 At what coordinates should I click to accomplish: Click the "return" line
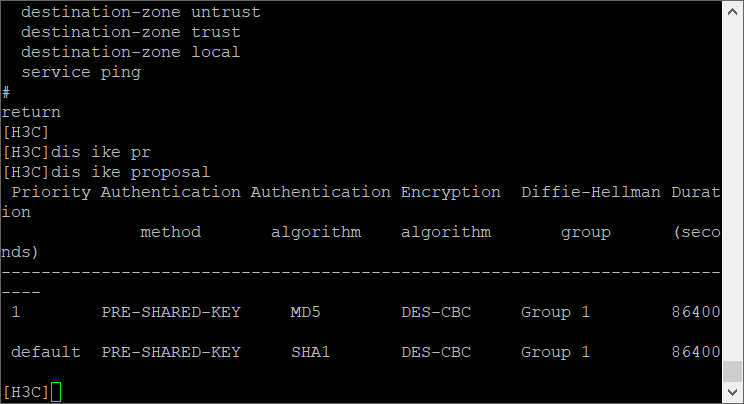[31, 112]
